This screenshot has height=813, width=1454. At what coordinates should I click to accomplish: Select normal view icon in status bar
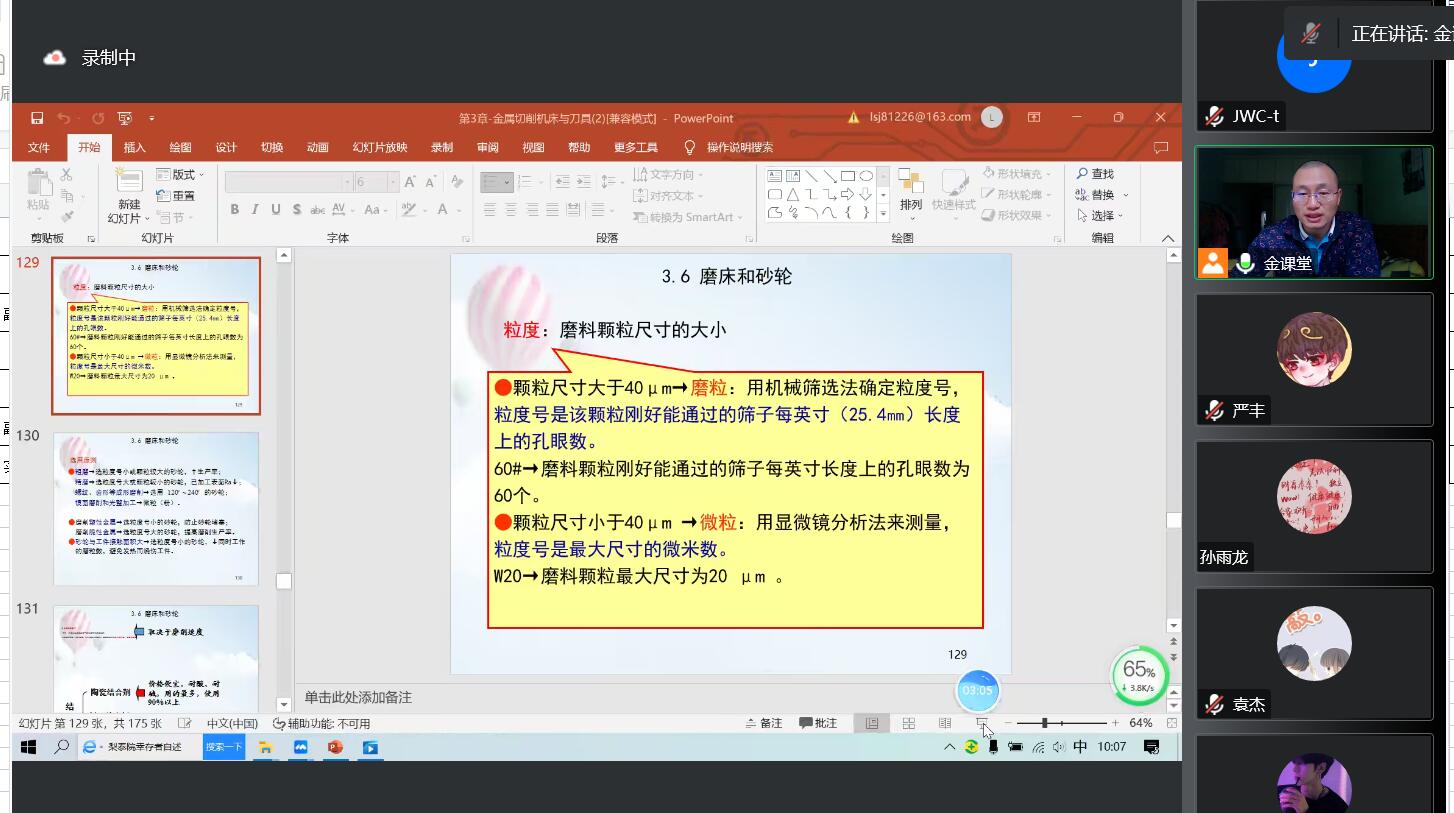point(872,723)
